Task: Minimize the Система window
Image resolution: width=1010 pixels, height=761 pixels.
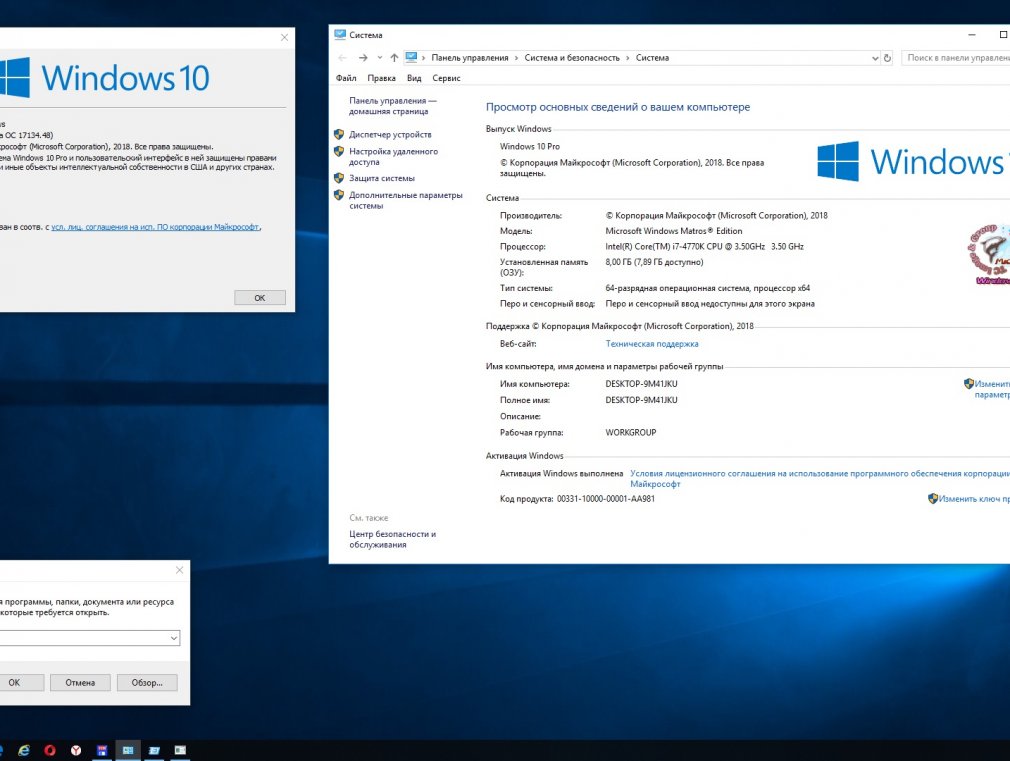Action: [972, 35]
